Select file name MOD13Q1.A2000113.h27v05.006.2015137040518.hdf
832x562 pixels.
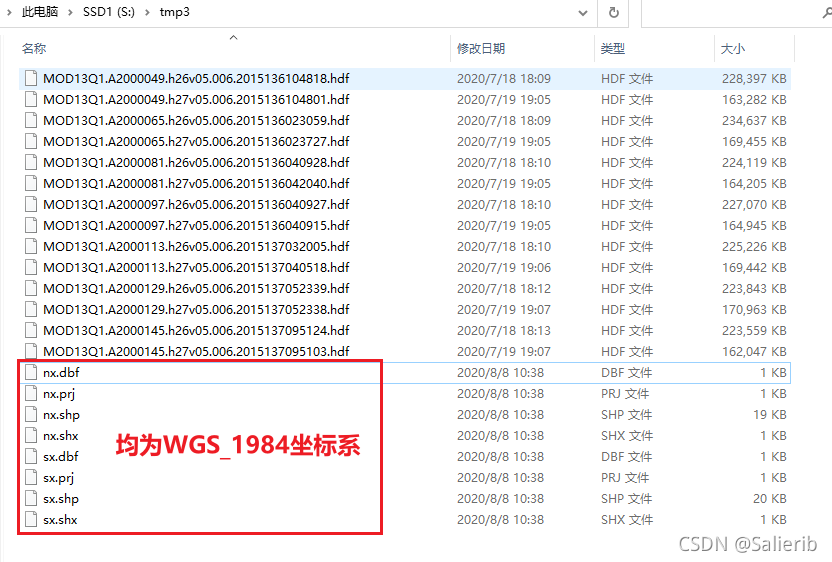pos(196,267)
